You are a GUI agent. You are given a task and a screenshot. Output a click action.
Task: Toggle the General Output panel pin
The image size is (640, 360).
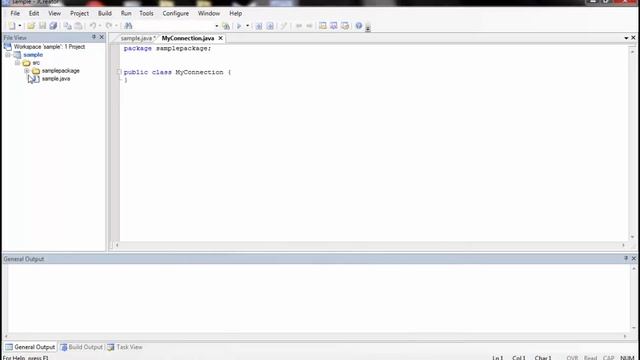[626, 258]
